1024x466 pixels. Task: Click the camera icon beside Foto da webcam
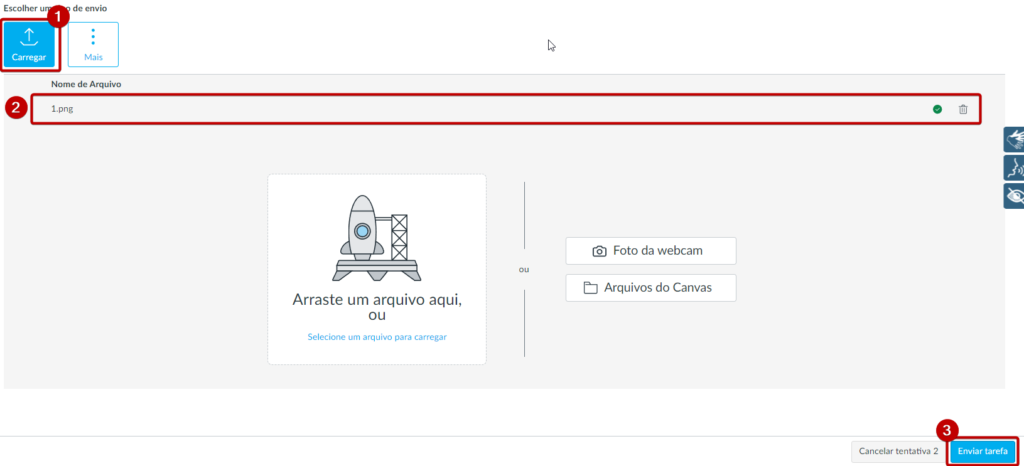600,251
